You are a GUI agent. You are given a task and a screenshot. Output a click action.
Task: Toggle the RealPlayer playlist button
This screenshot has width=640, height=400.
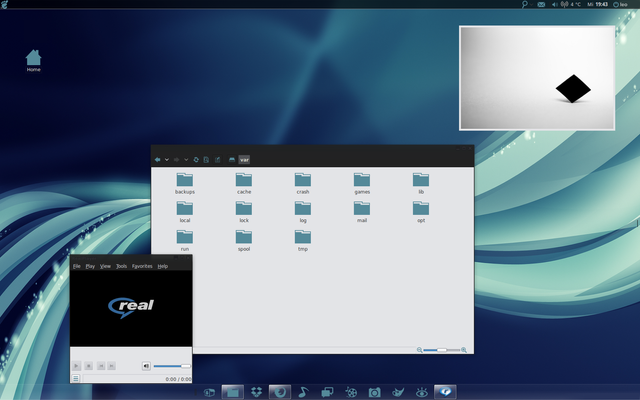pos(76,378)
